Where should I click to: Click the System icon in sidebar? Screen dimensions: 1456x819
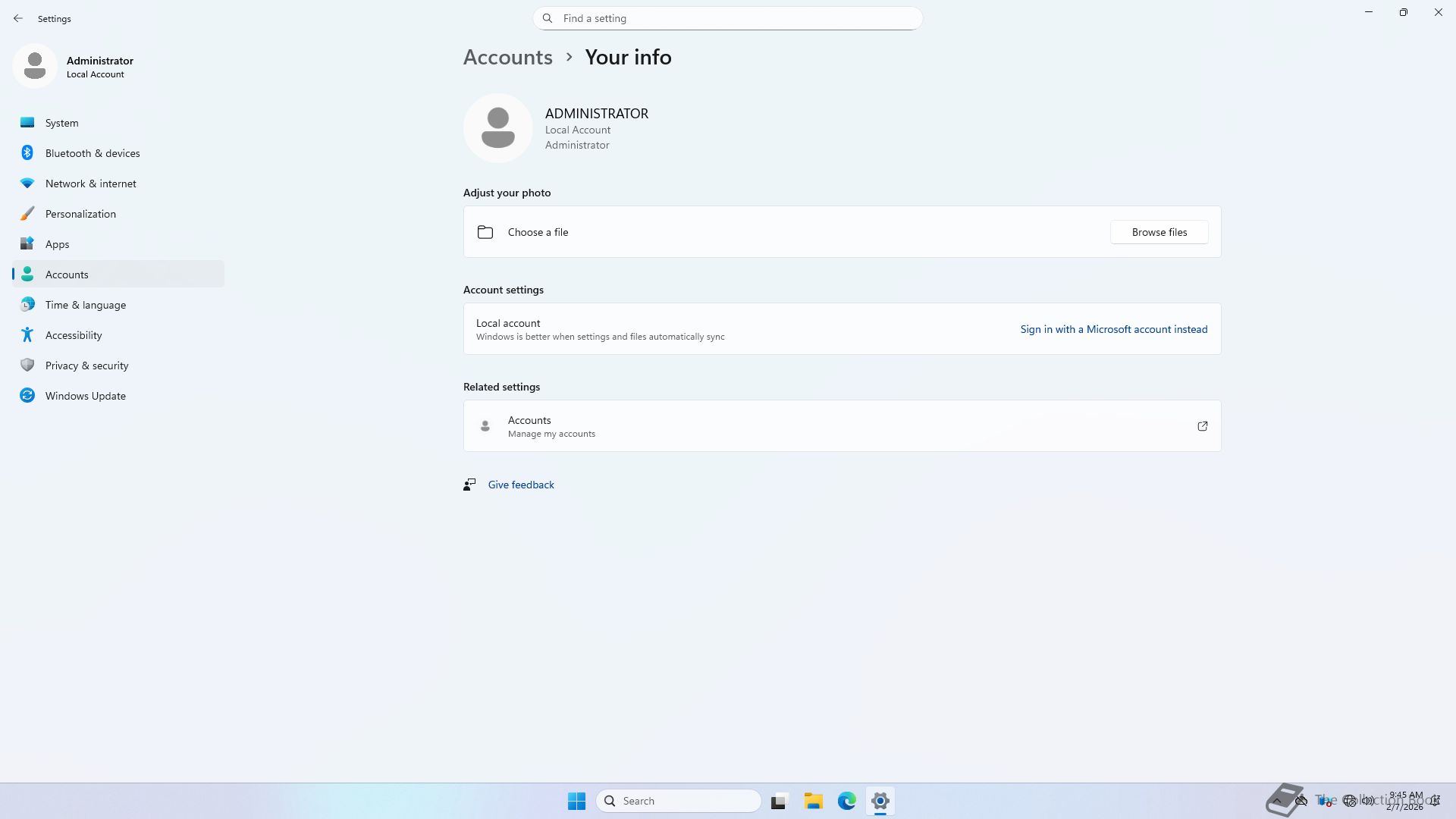27,123
